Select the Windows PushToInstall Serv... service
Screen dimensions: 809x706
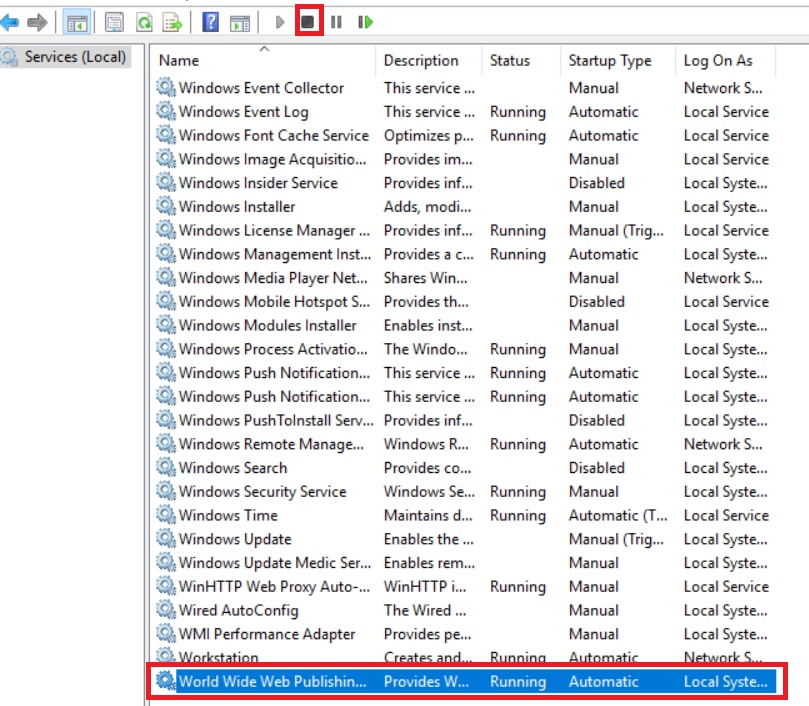coord(465,420)
